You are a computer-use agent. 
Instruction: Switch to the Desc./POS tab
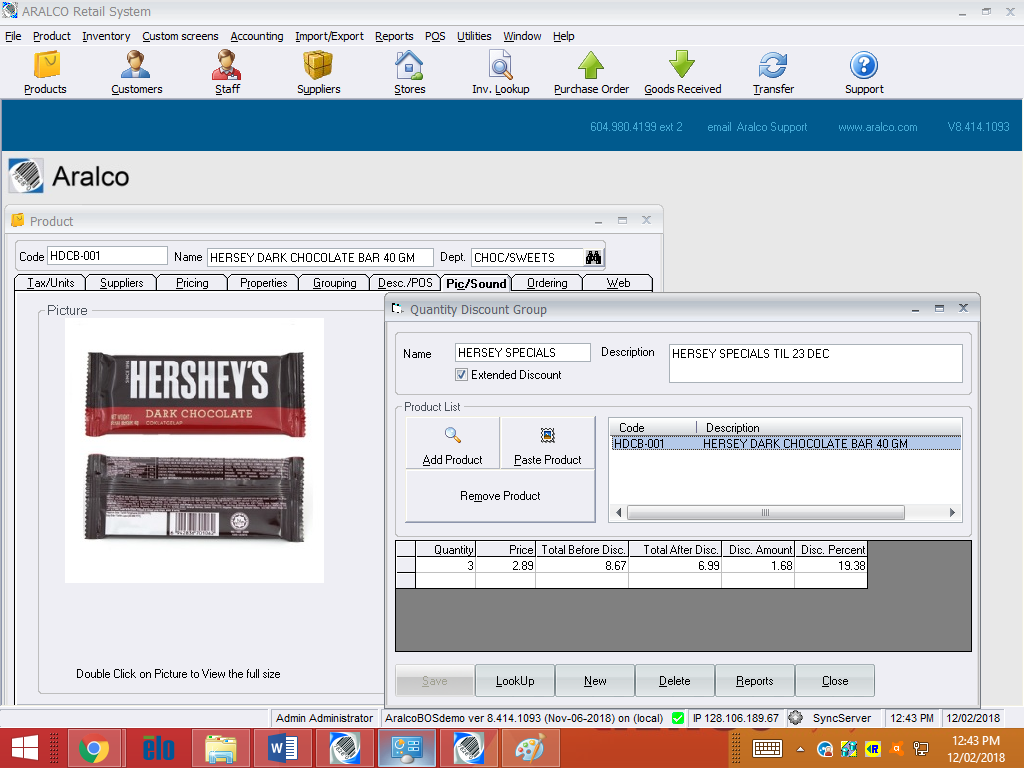coord(405,283)
